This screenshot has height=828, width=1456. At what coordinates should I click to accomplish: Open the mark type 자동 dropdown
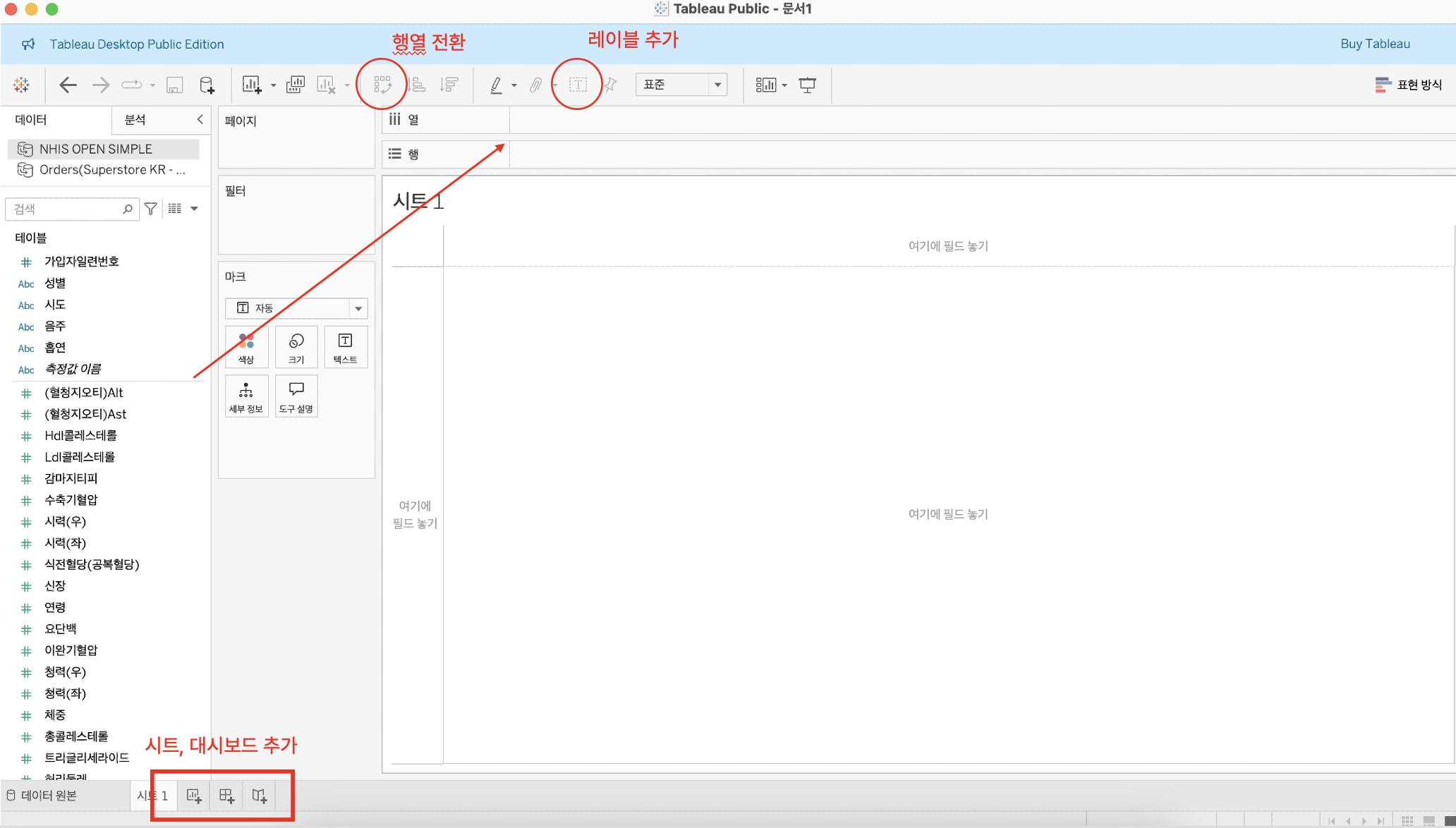[x=296, y=308]
